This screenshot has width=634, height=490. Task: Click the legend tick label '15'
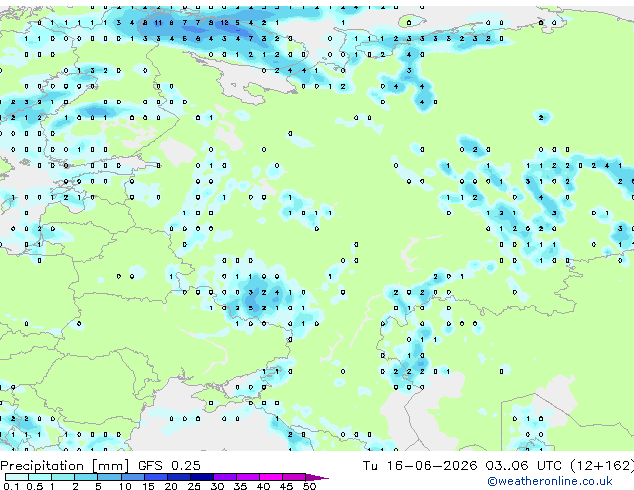148,486
